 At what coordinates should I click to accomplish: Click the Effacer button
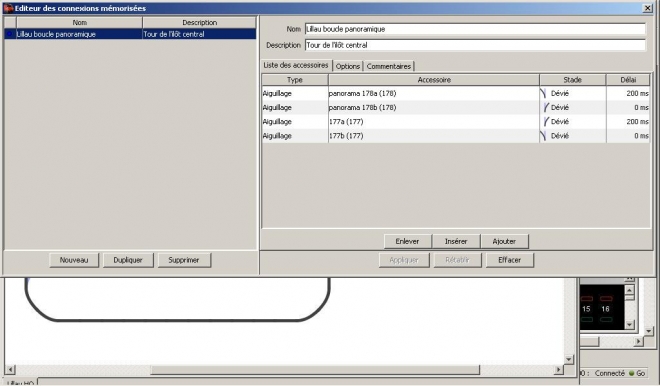click(x=510, y=260)
